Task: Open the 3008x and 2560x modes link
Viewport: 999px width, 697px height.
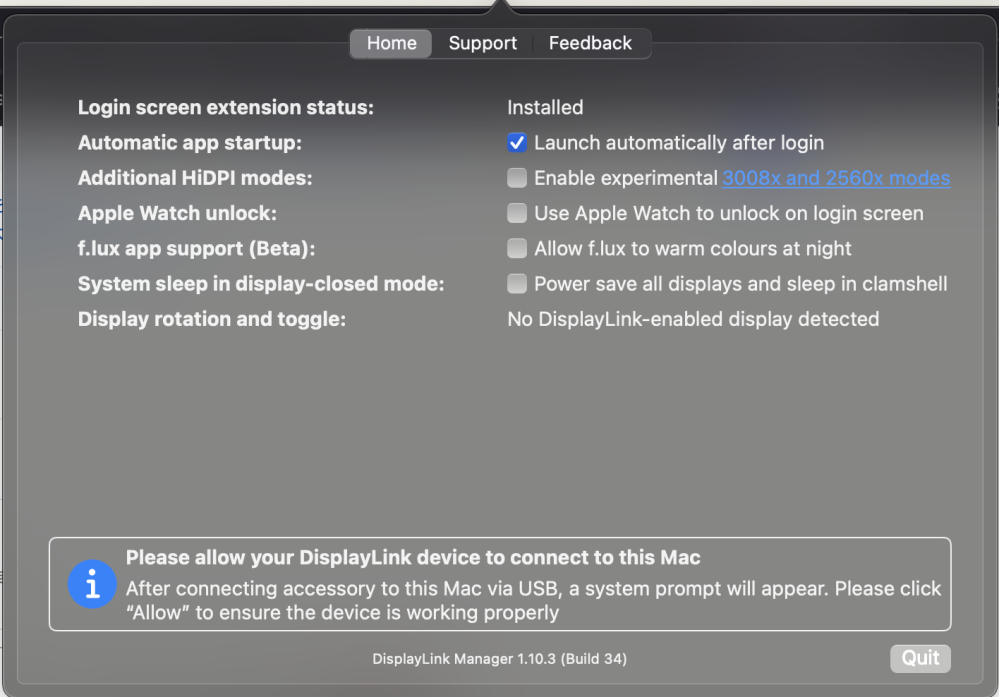Action: click(x=836, y=178)
